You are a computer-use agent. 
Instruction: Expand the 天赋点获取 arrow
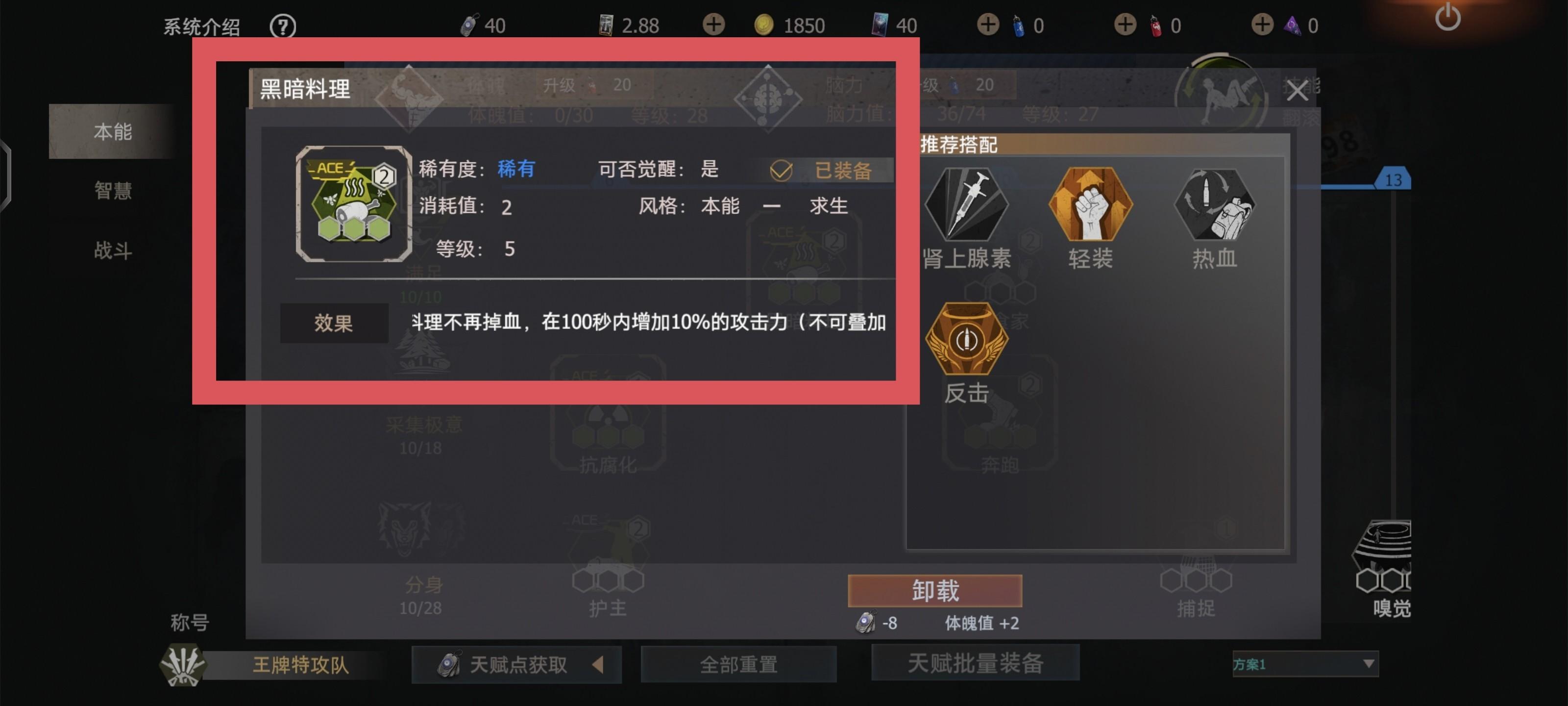point(598,664)
